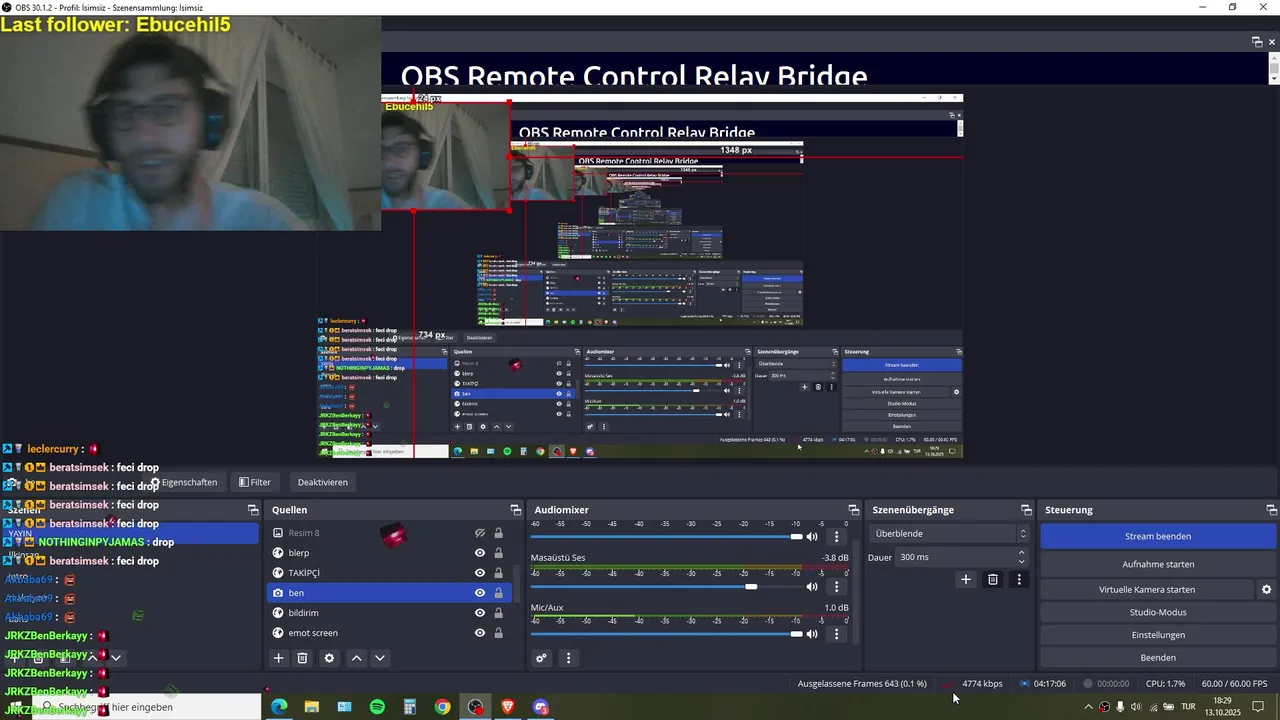Open scene transition three-dot properties menu
1280x720 pixels.
tap(1019, 579)
